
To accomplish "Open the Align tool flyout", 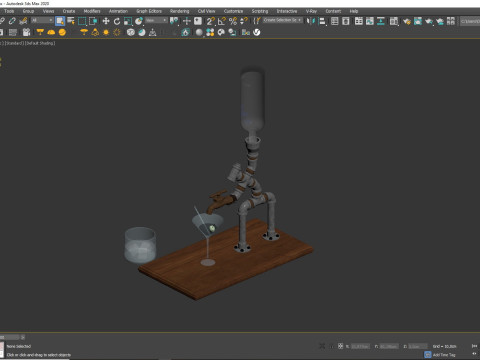I will point(322,21).
